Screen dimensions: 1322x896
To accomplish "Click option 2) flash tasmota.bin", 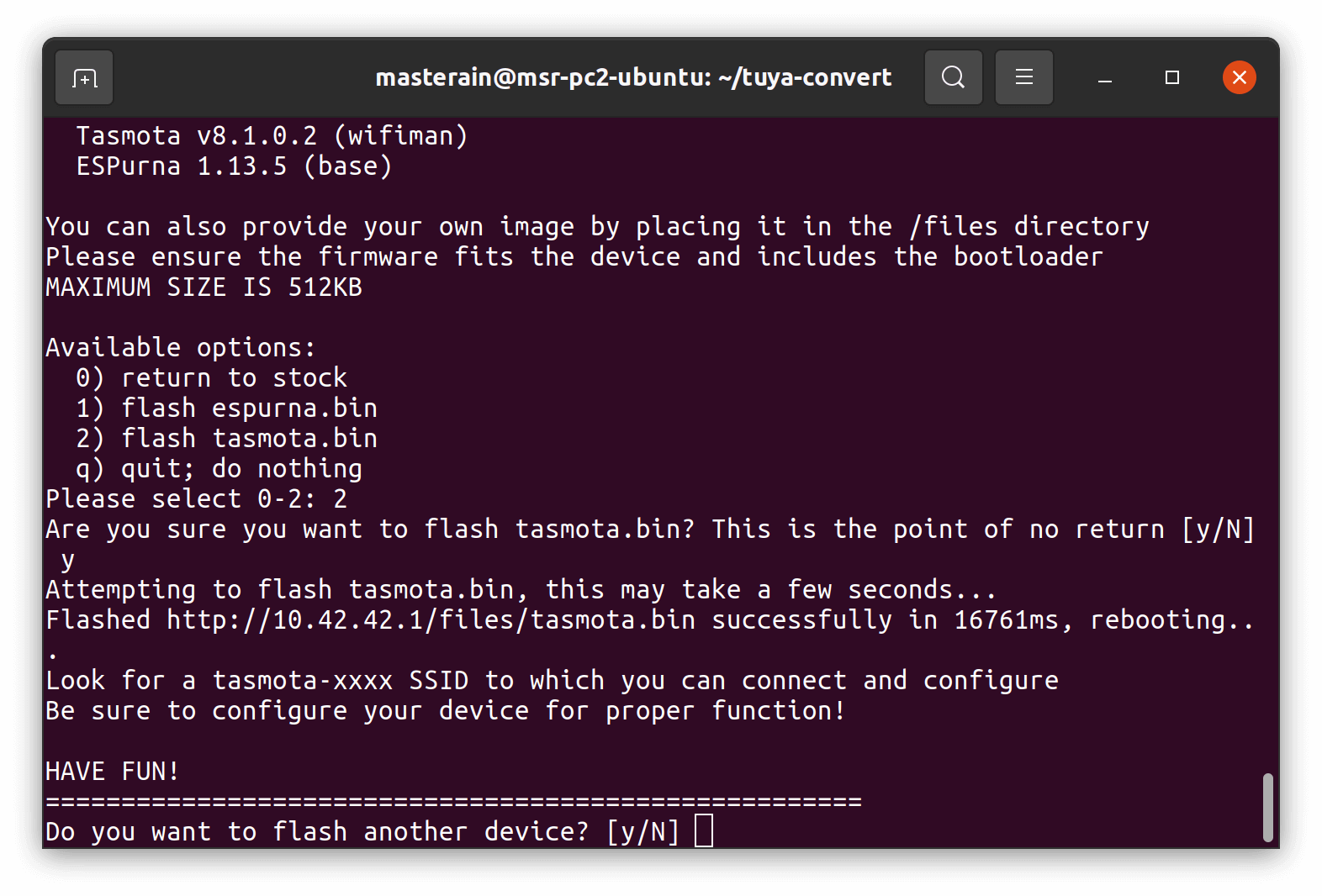I will click(x=226, y=439).
